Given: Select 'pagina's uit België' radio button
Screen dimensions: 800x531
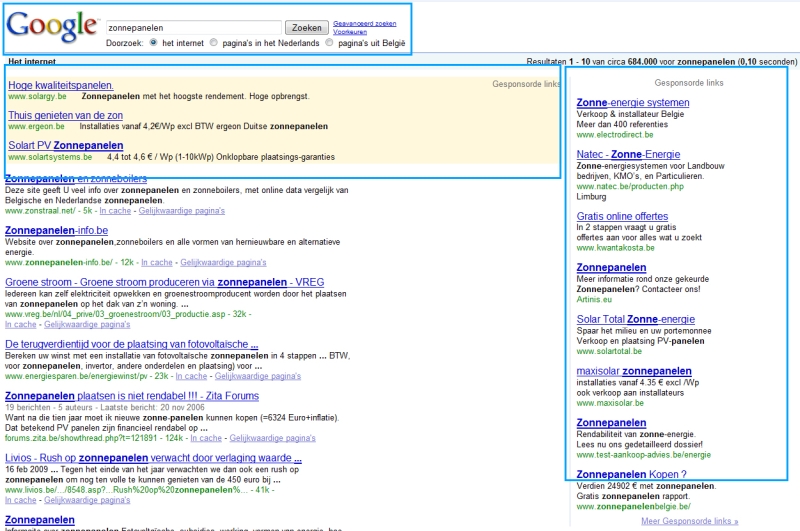Looking at the screenshot, I should pos(329,43).
